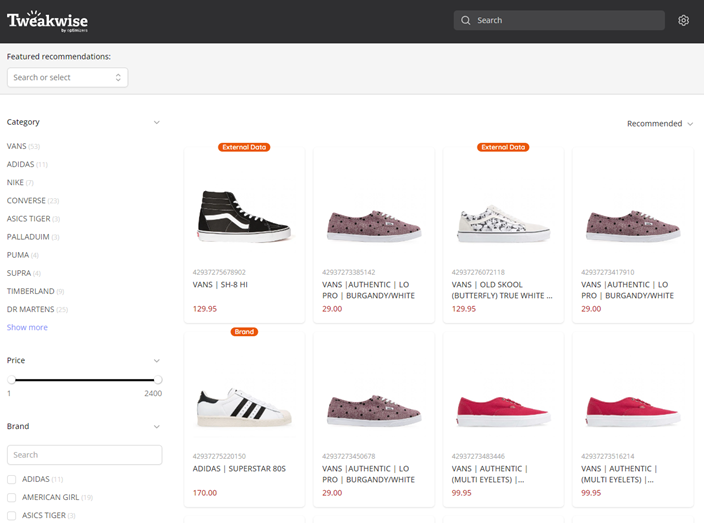Filter by TIMBERLAND category
704x523 pixels.
click(x=35, y=291)
